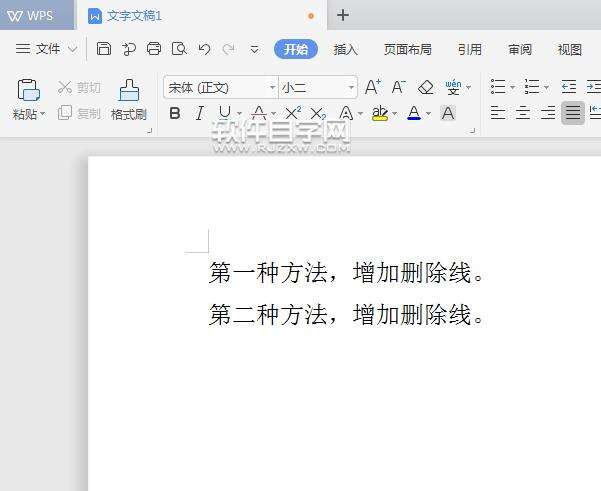
Task: Paste clipboard contents with Paste icon
Action: (29, 90)
